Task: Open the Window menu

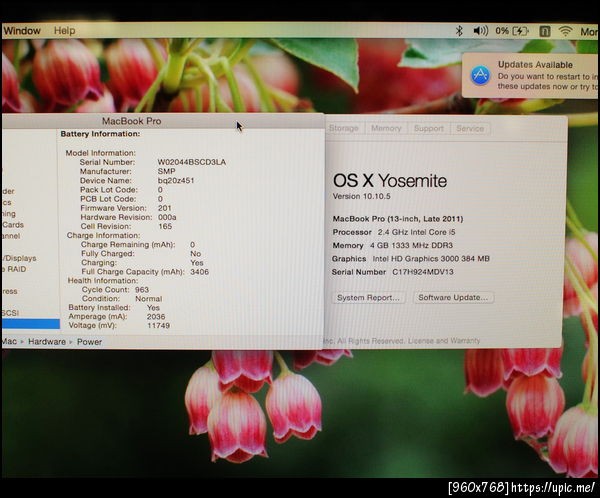Action: click(22, 31)
